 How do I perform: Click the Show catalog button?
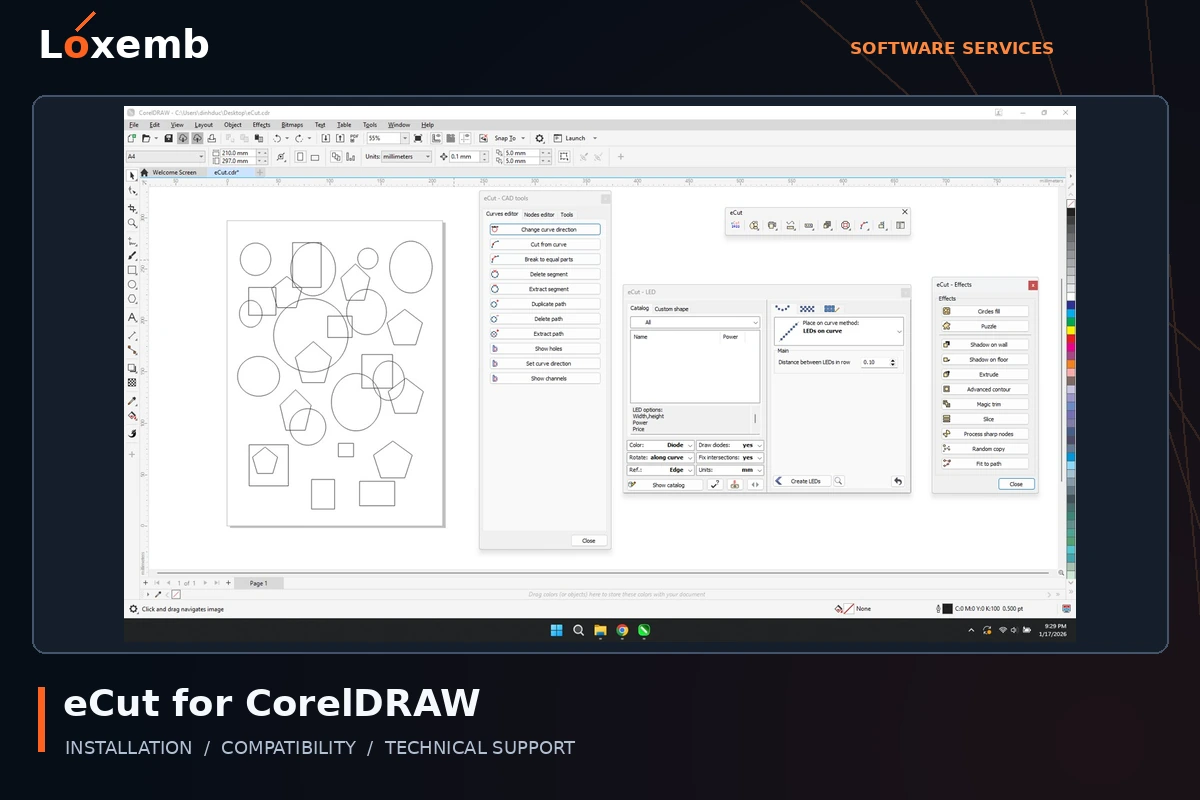point(664,485)
